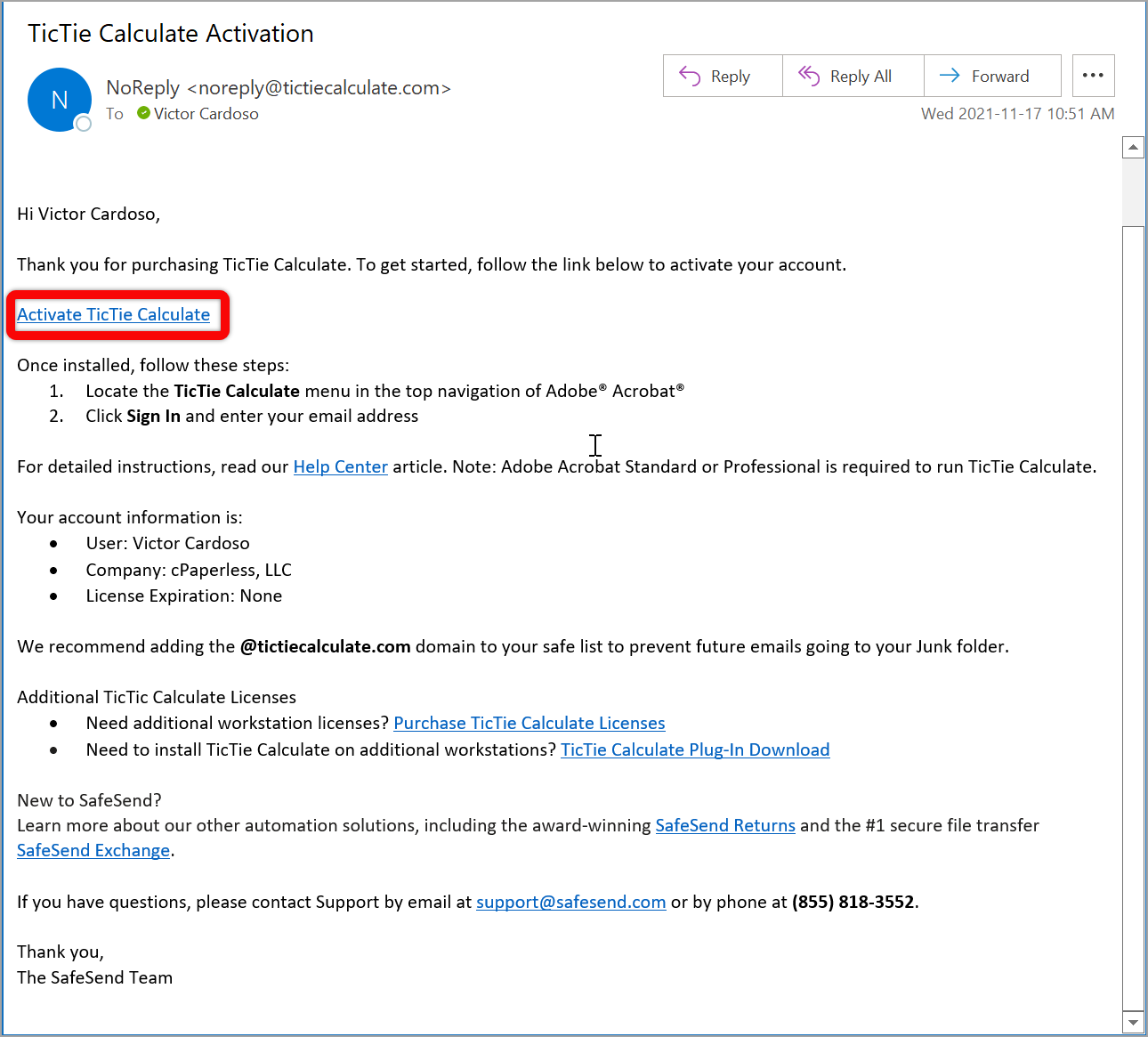
Task: Open the Activate TicTie Calculate link
Action: click(114, 314)
